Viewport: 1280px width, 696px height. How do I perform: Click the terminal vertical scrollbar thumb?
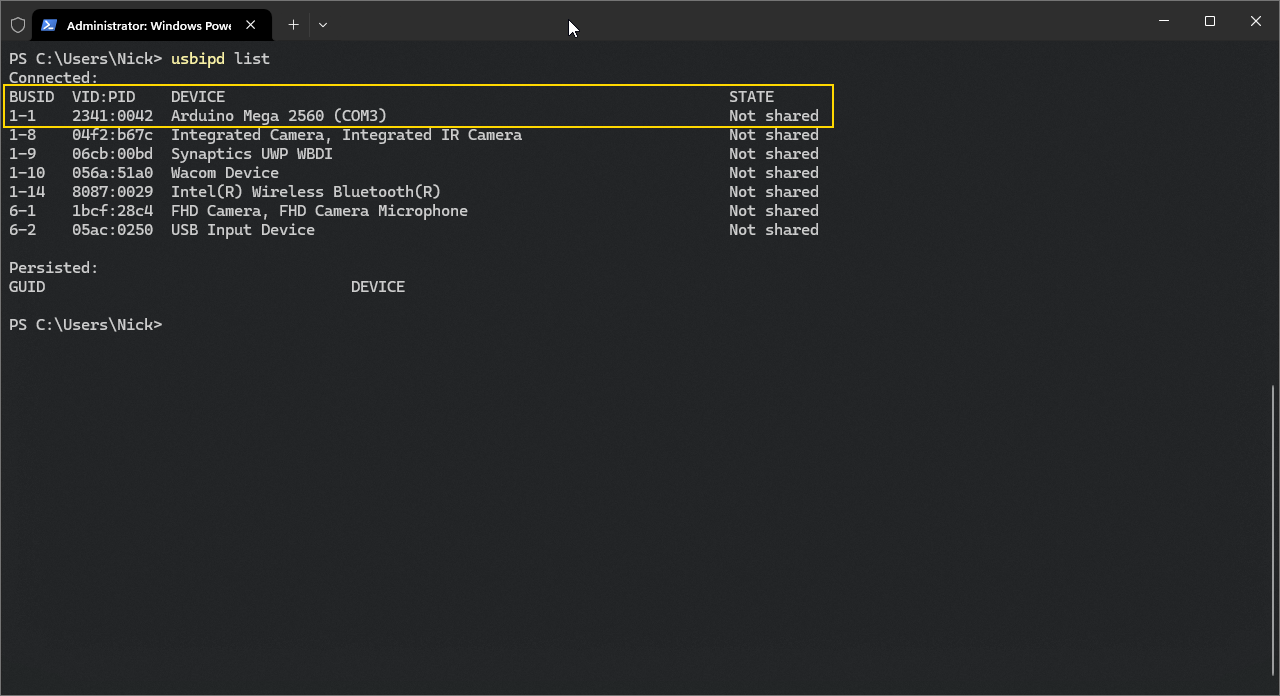pos(1273,529)
